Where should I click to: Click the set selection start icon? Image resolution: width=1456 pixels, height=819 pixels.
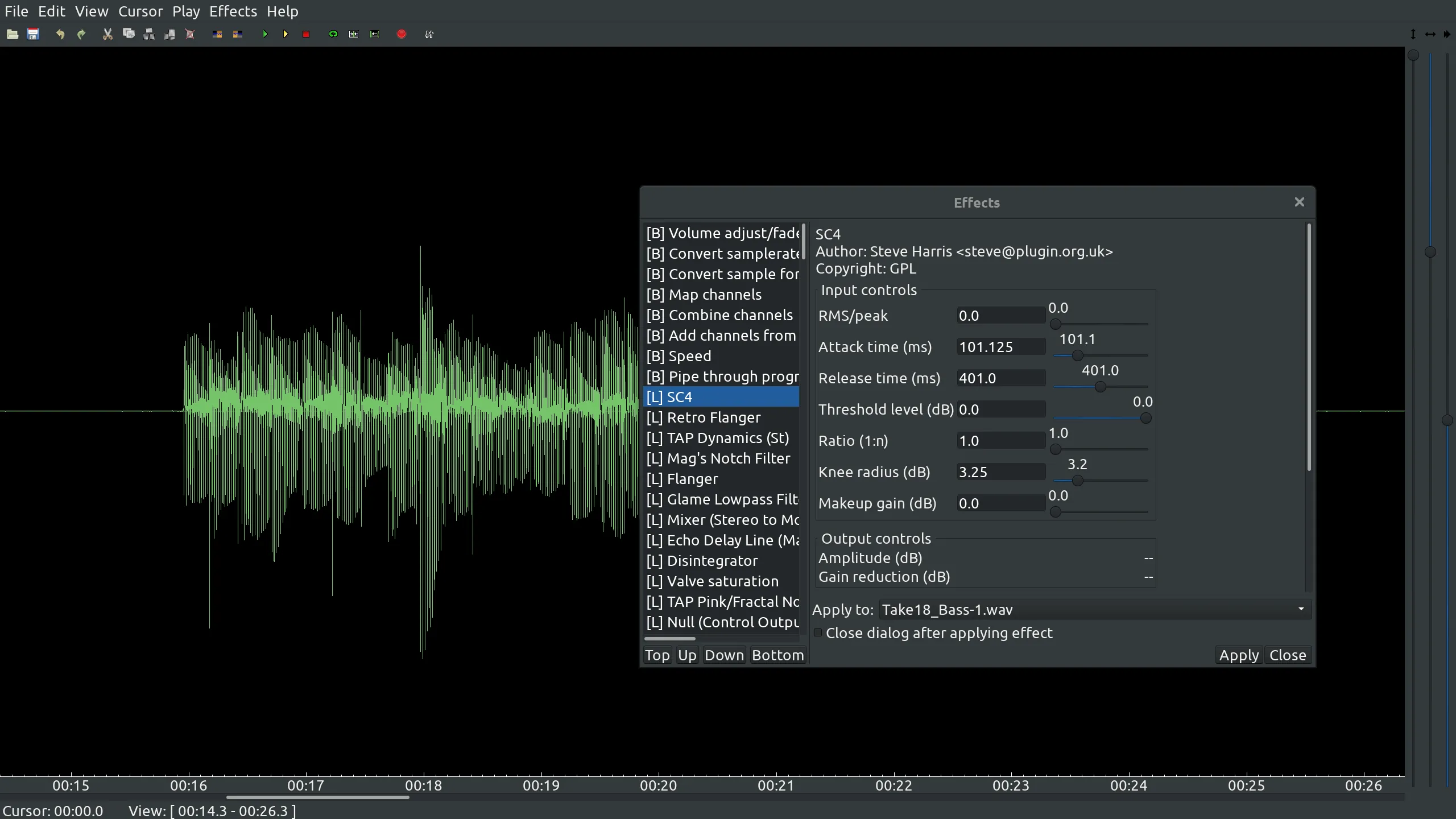(217, 34)
